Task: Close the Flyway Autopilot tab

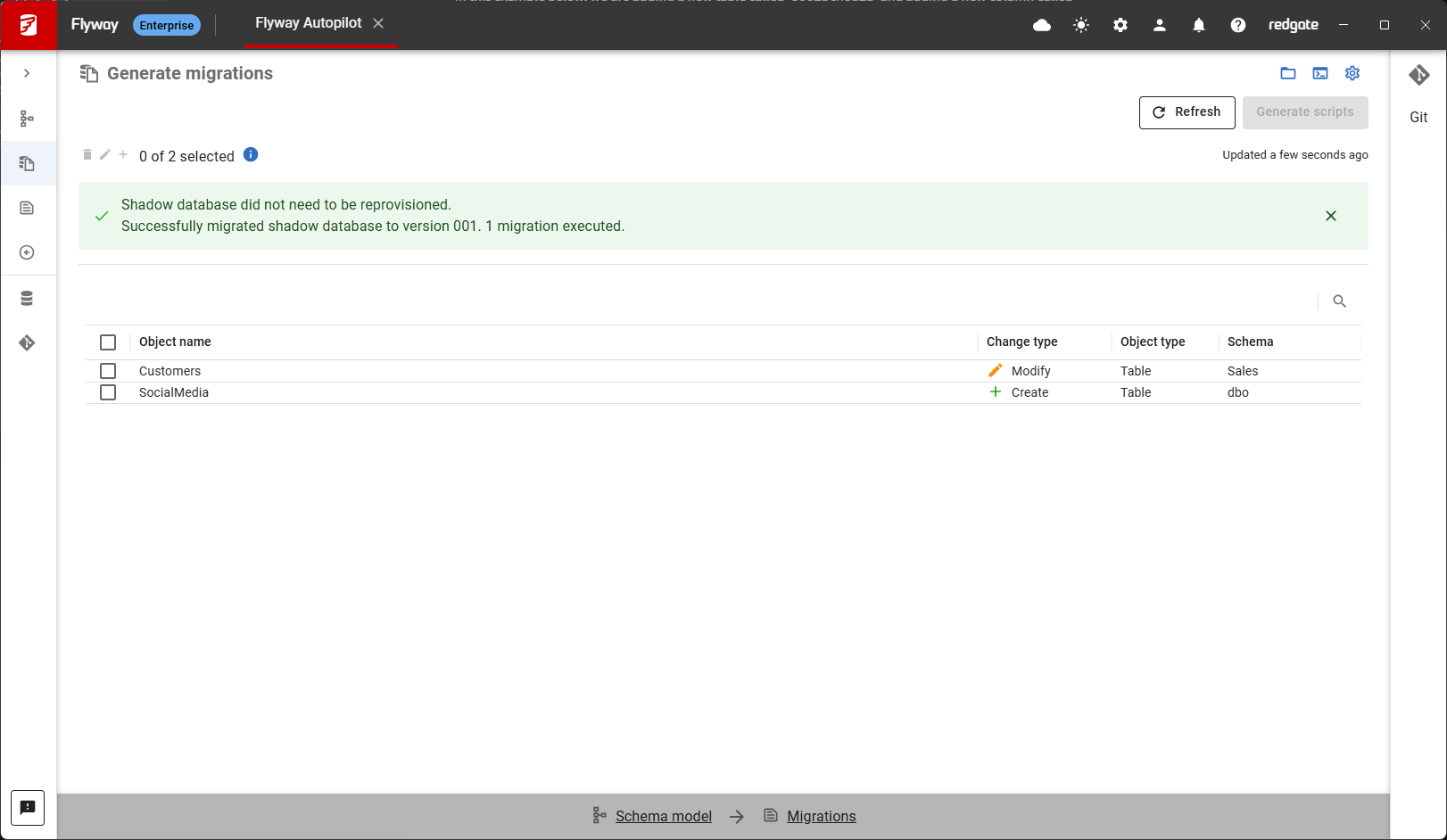Action: coord(378,23)
